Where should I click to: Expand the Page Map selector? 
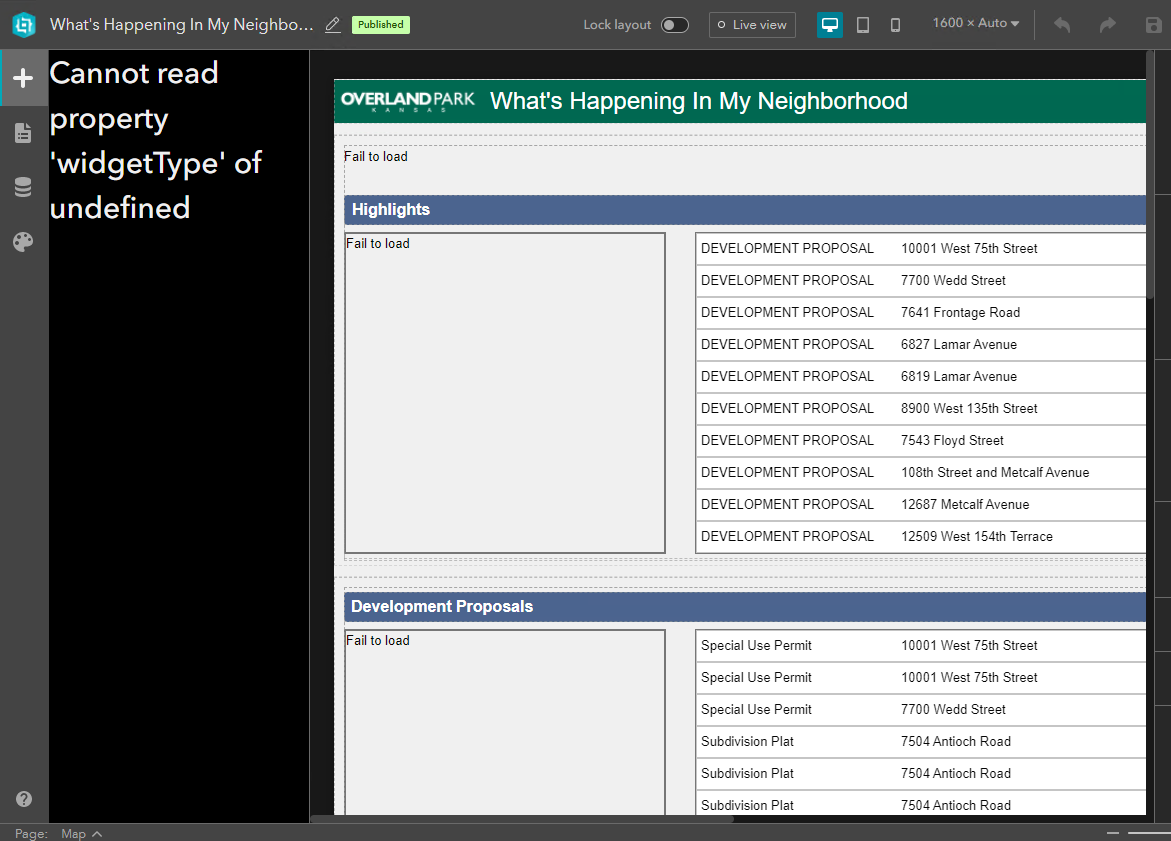click(81, 834)
